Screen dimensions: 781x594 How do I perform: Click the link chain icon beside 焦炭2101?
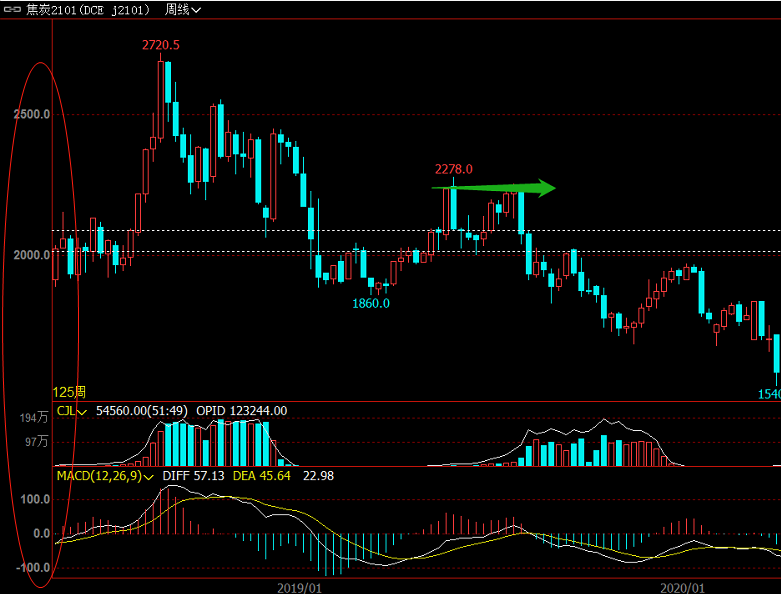click(12, 9)
